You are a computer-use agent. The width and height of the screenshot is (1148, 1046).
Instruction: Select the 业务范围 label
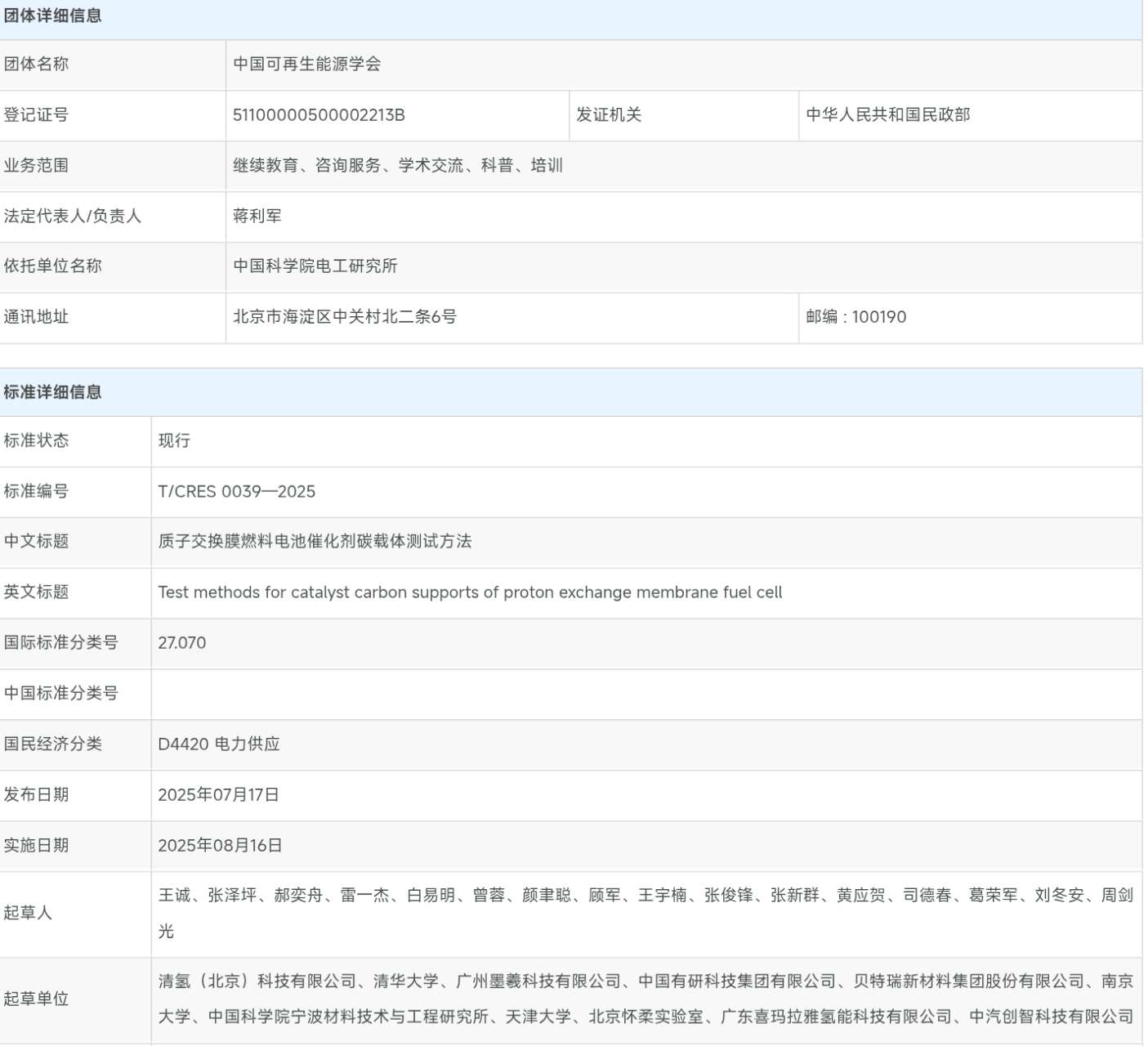[36, 165]
